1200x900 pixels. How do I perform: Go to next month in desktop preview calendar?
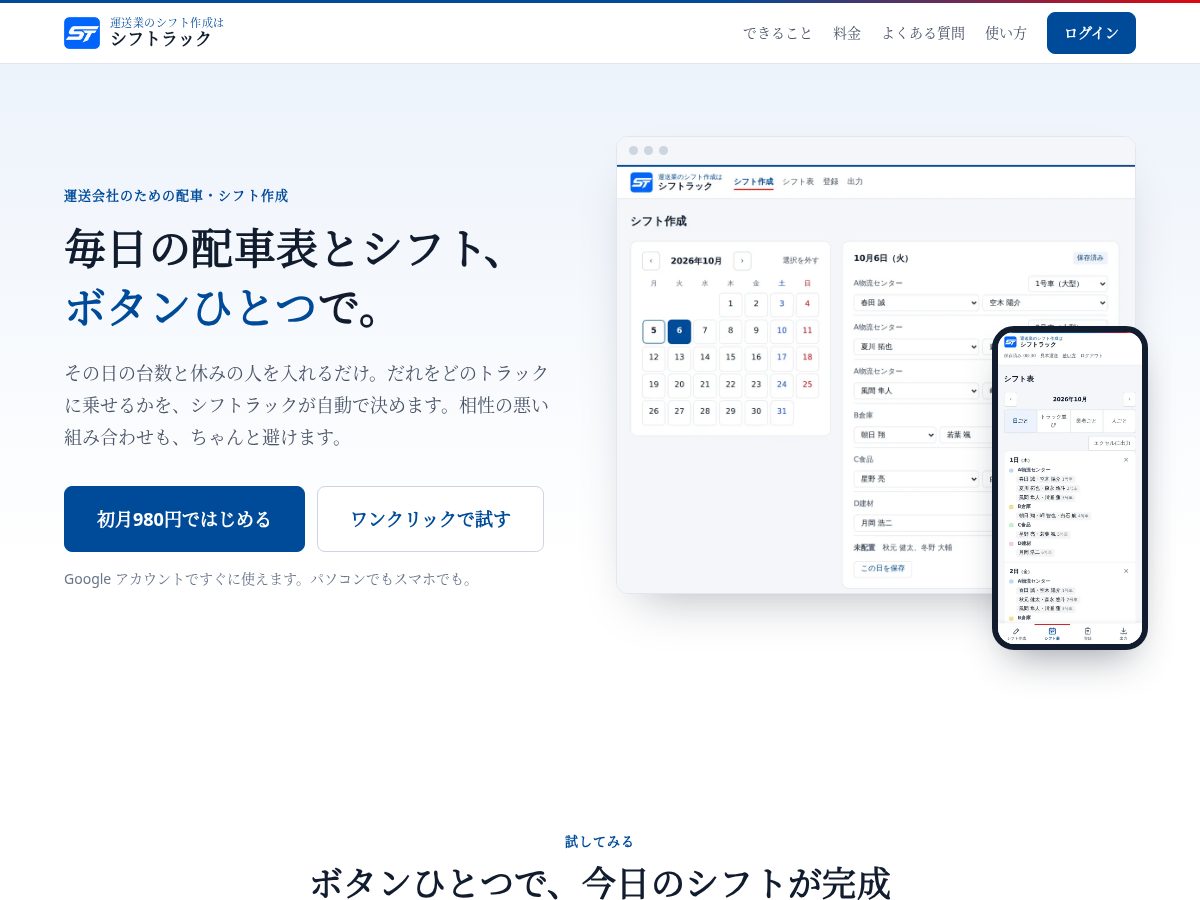click(x=742, y=261)
